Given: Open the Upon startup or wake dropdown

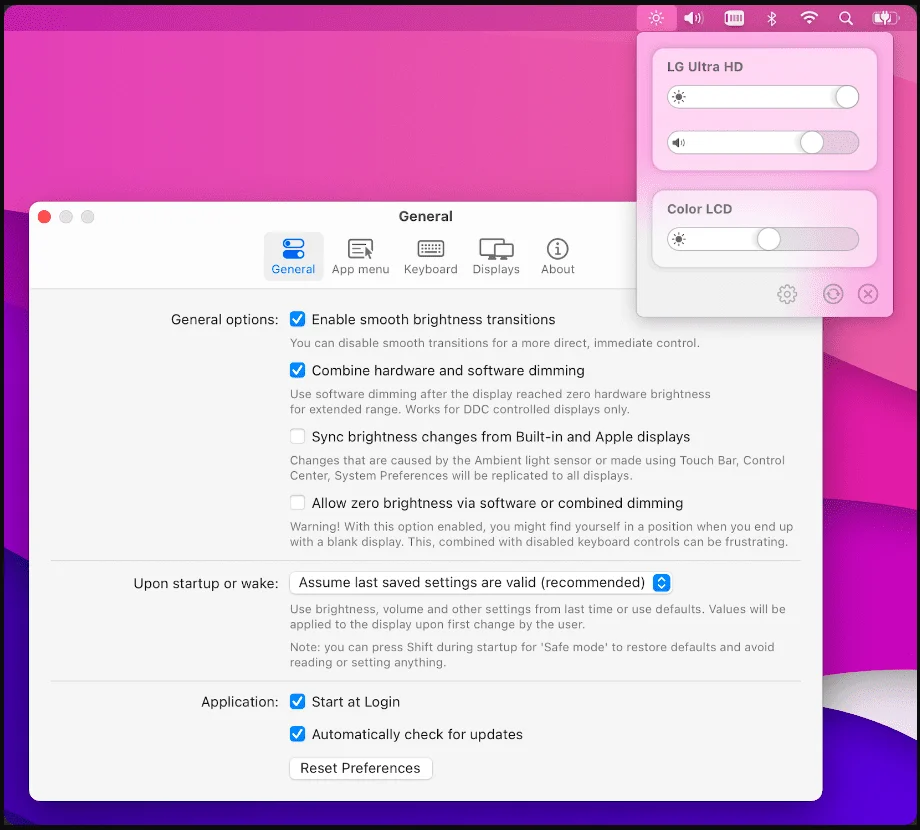Looking at the screenshot, I should (480, 582).
